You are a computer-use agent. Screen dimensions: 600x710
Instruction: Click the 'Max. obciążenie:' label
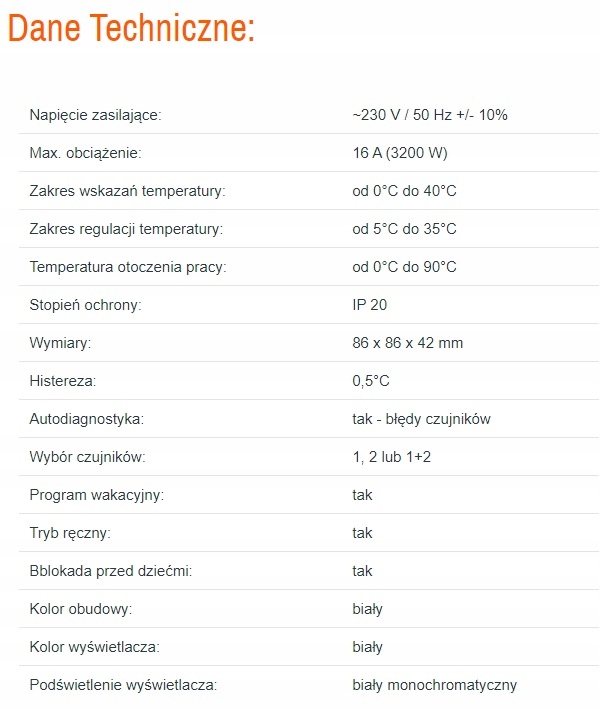(x=85, y=153)
